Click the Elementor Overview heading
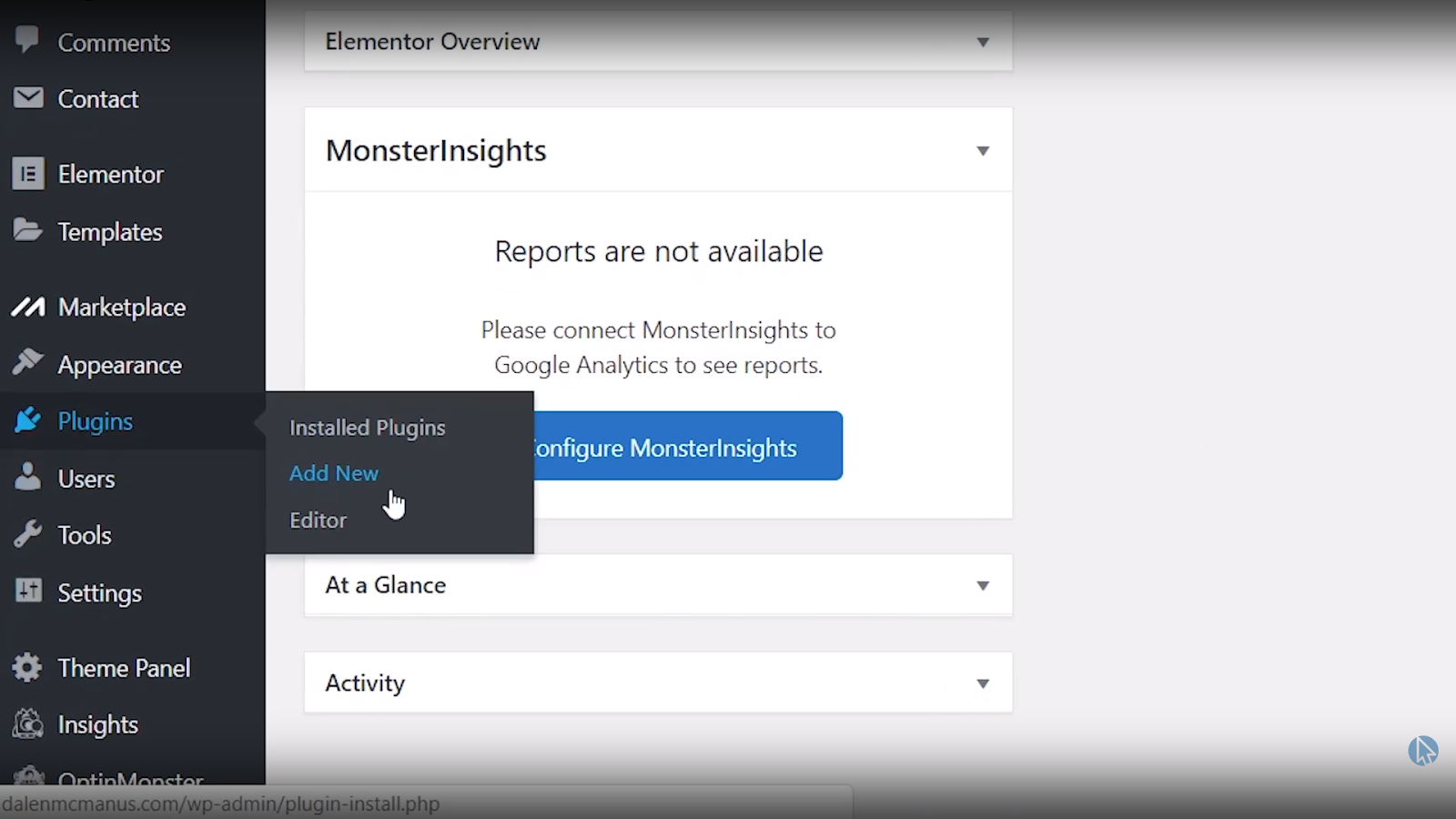This screenshot has width=1456, height=819. (432, 42)
